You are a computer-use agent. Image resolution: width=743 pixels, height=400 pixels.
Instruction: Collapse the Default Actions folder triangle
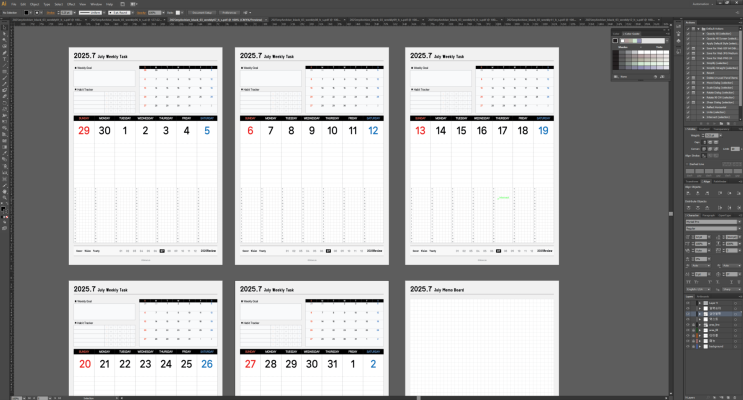tap(698, 29)
